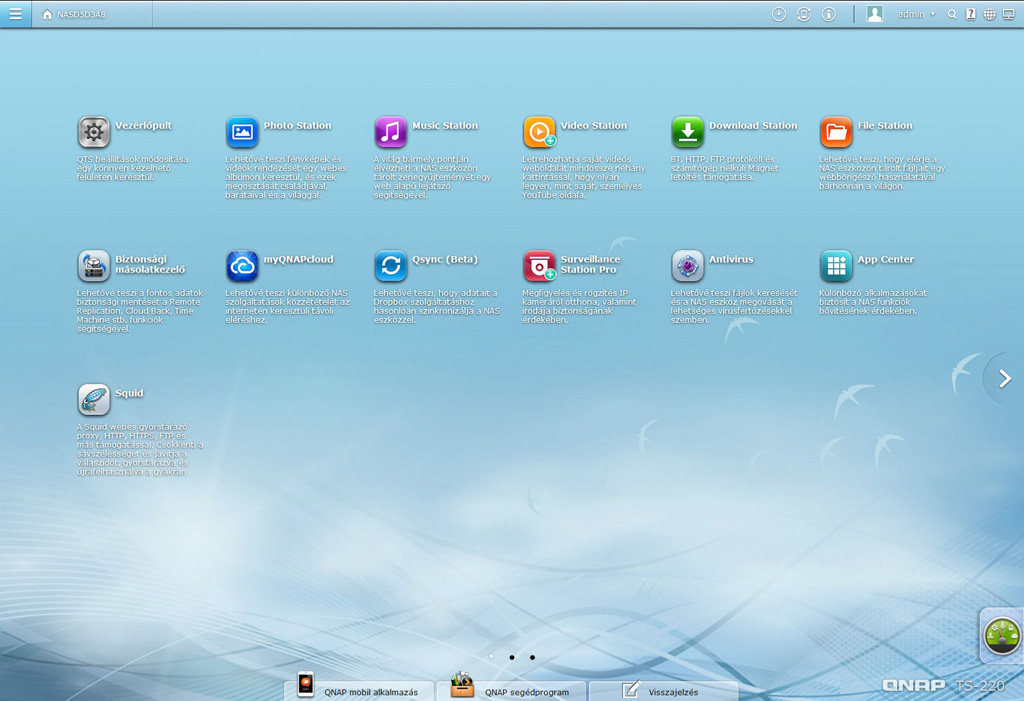Open the Vezérlőpult control panel icon
This screenshot has height=701, width=1024.
[x=93, y=132]
